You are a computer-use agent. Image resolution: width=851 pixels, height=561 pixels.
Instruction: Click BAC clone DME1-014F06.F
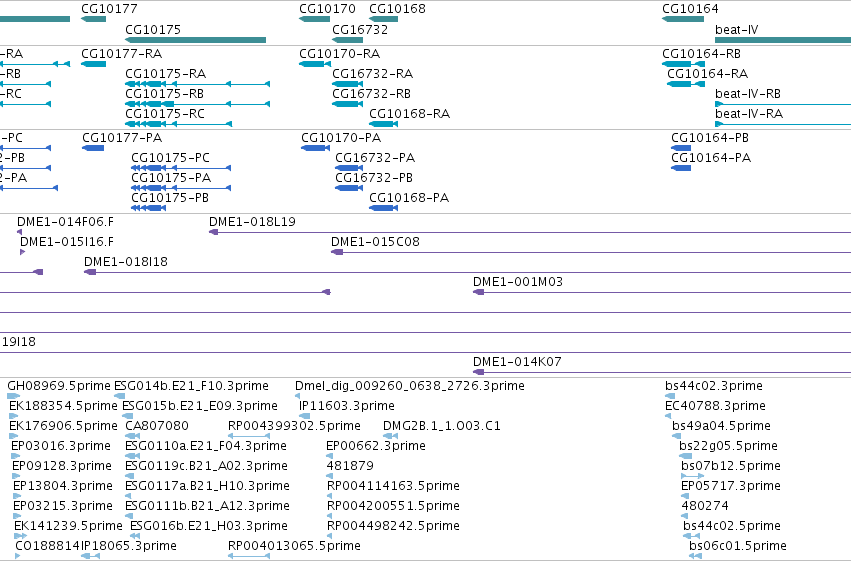(x=20, y=232)
